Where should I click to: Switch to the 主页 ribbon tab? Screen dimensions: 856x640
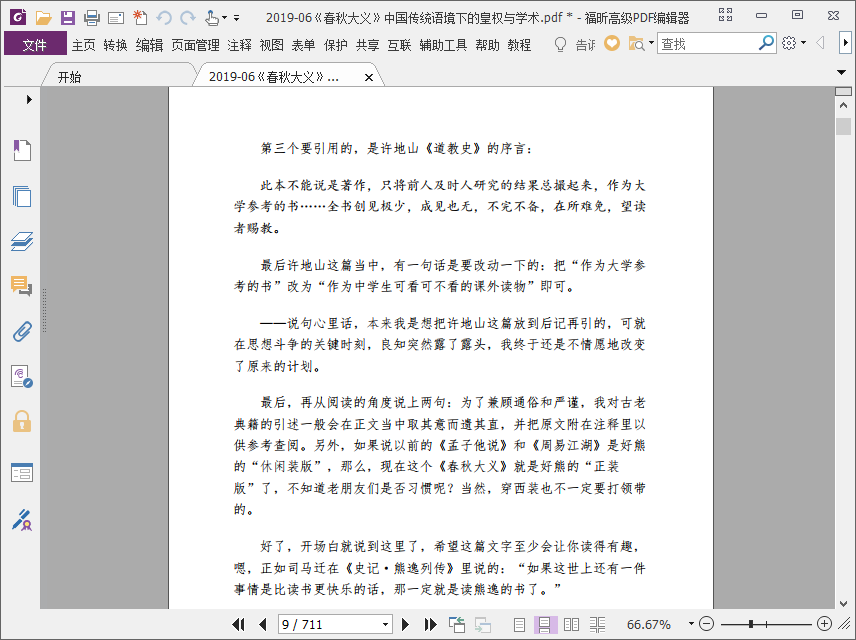point(84,45)
